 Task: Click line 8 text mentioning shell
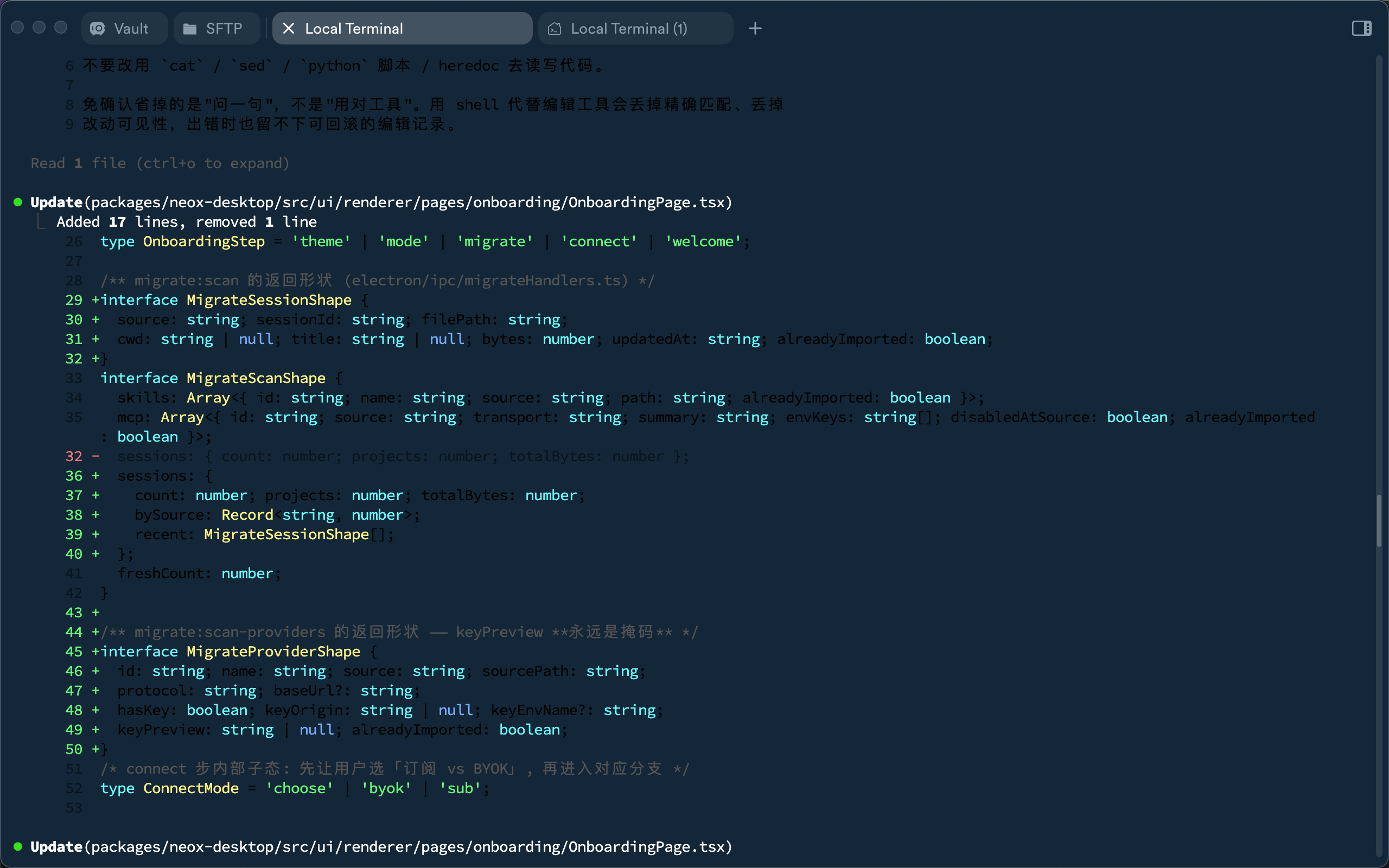pyautogui.click(x=434, y=105)
